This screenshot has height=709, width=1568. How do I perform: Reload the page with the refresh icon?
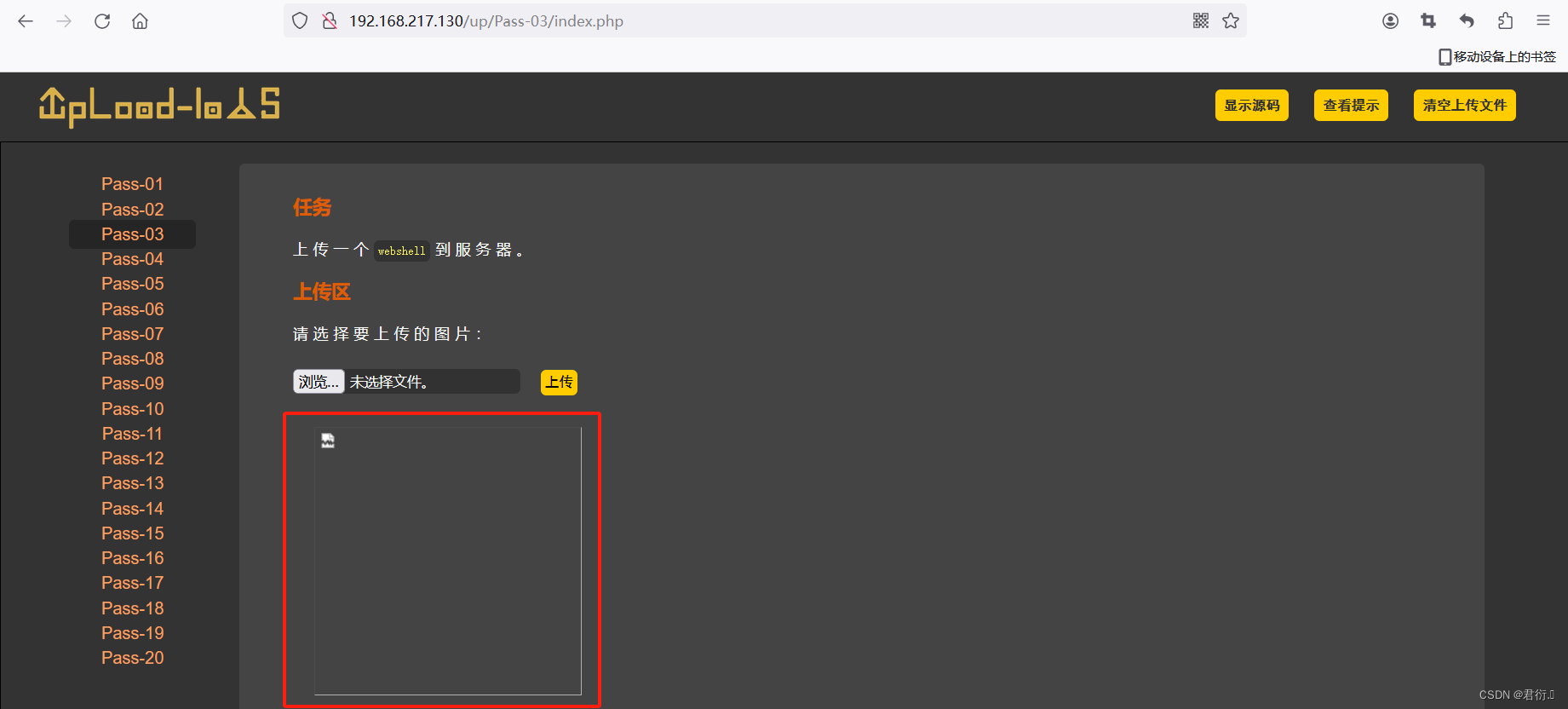click(x=102, y=21)
